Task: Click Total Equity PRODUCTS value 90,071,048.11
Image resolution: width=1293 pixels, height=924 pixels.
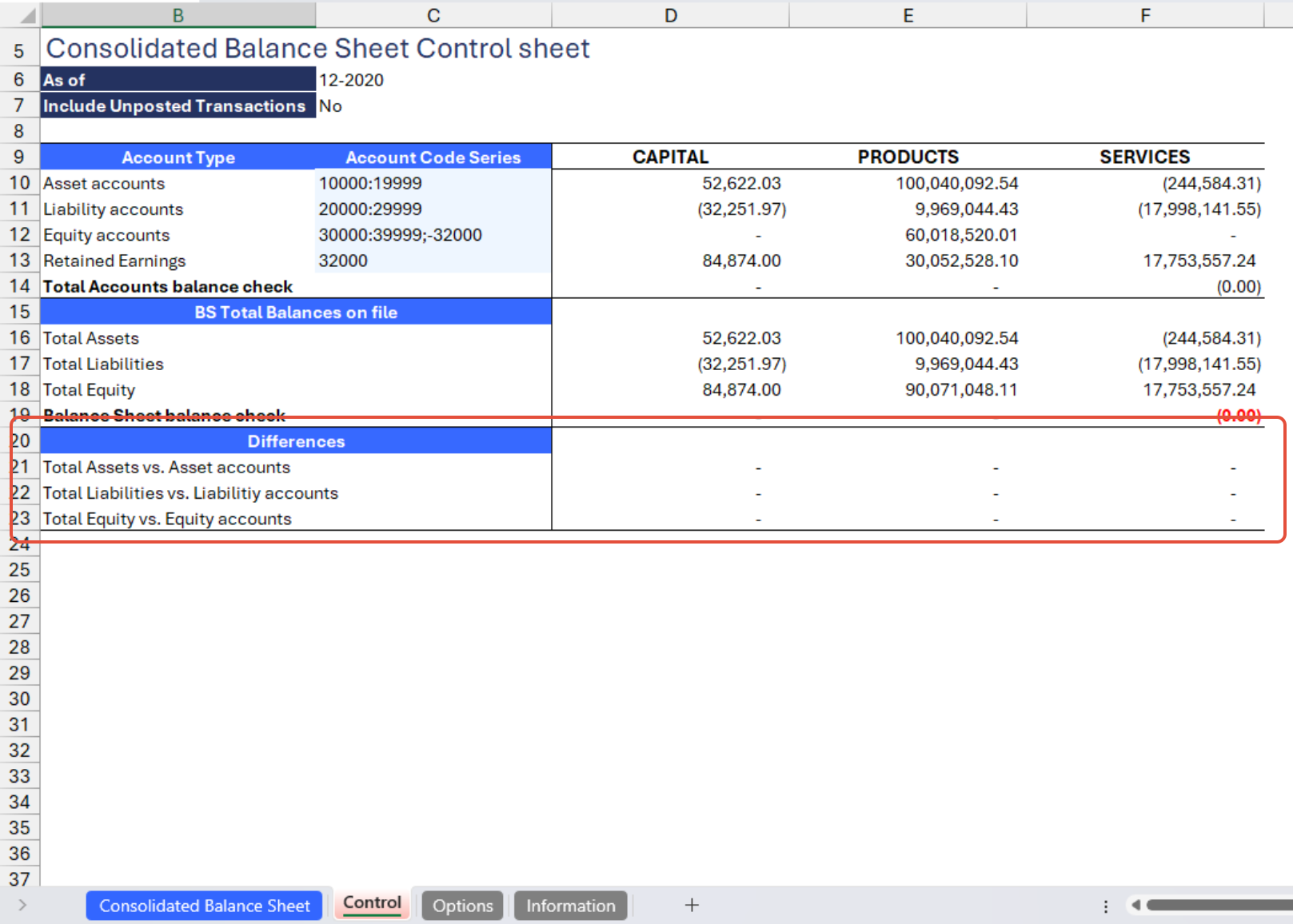Action: [961, 390]
